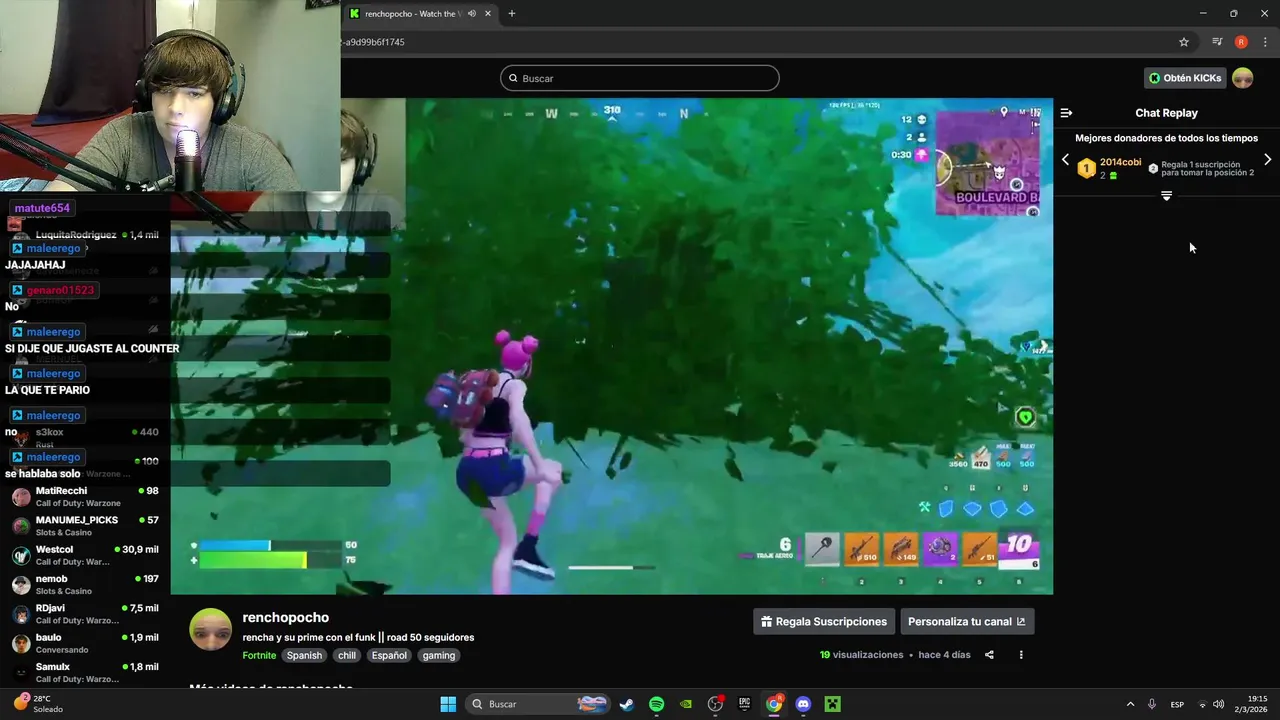The width and height of the screenshot is (1280, 720).
Task: Focus the Kick Buscar search field
Action: click(x=640, y=78)
